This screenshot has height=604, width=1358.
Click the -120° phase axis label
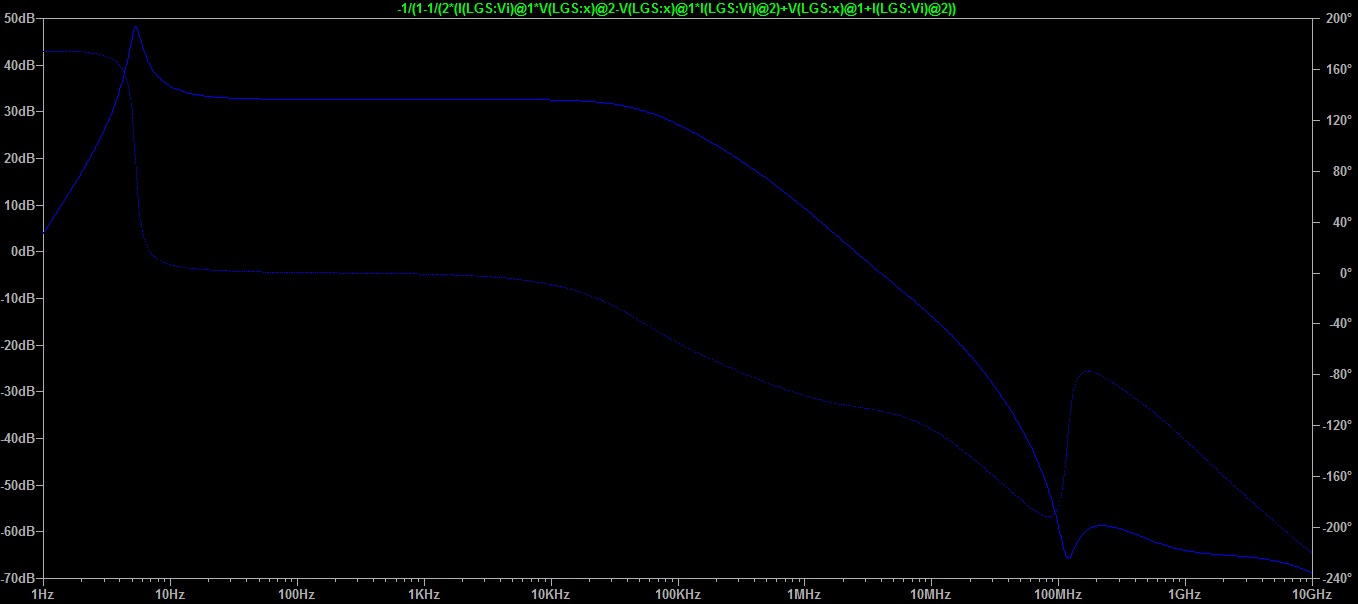tap(1337, 425)
